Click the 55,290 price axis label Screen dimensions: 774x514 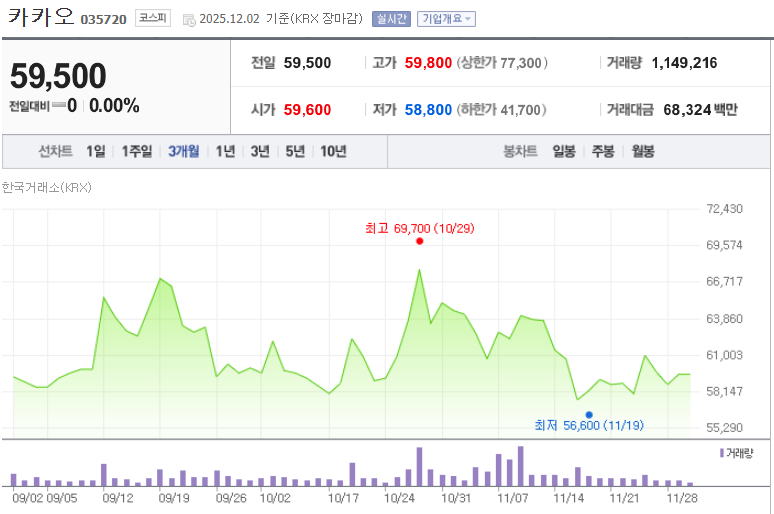pyautogui.click(x=724, y=428)
